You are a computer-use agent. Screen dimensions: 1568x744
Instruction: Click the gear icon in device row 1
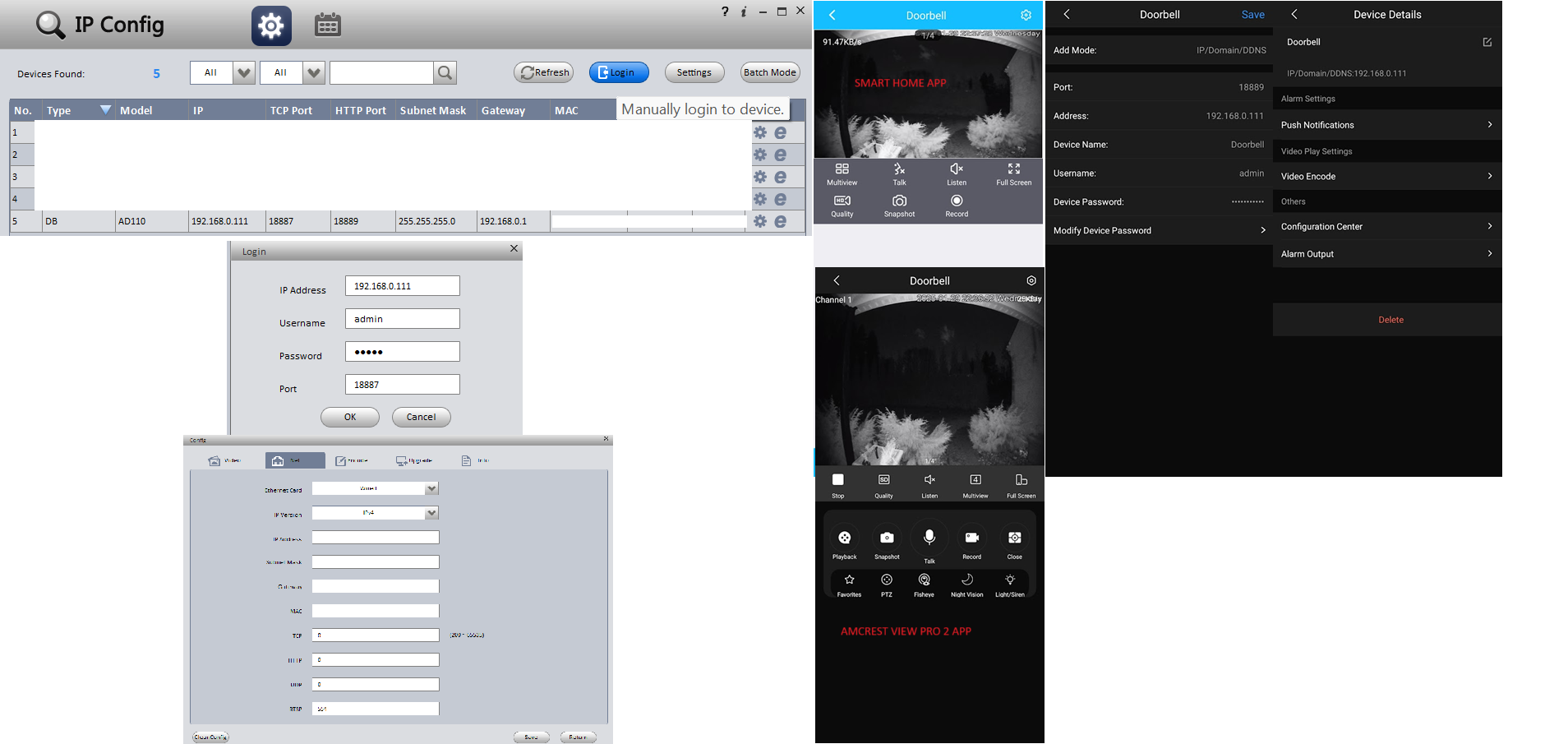(760, 132)
